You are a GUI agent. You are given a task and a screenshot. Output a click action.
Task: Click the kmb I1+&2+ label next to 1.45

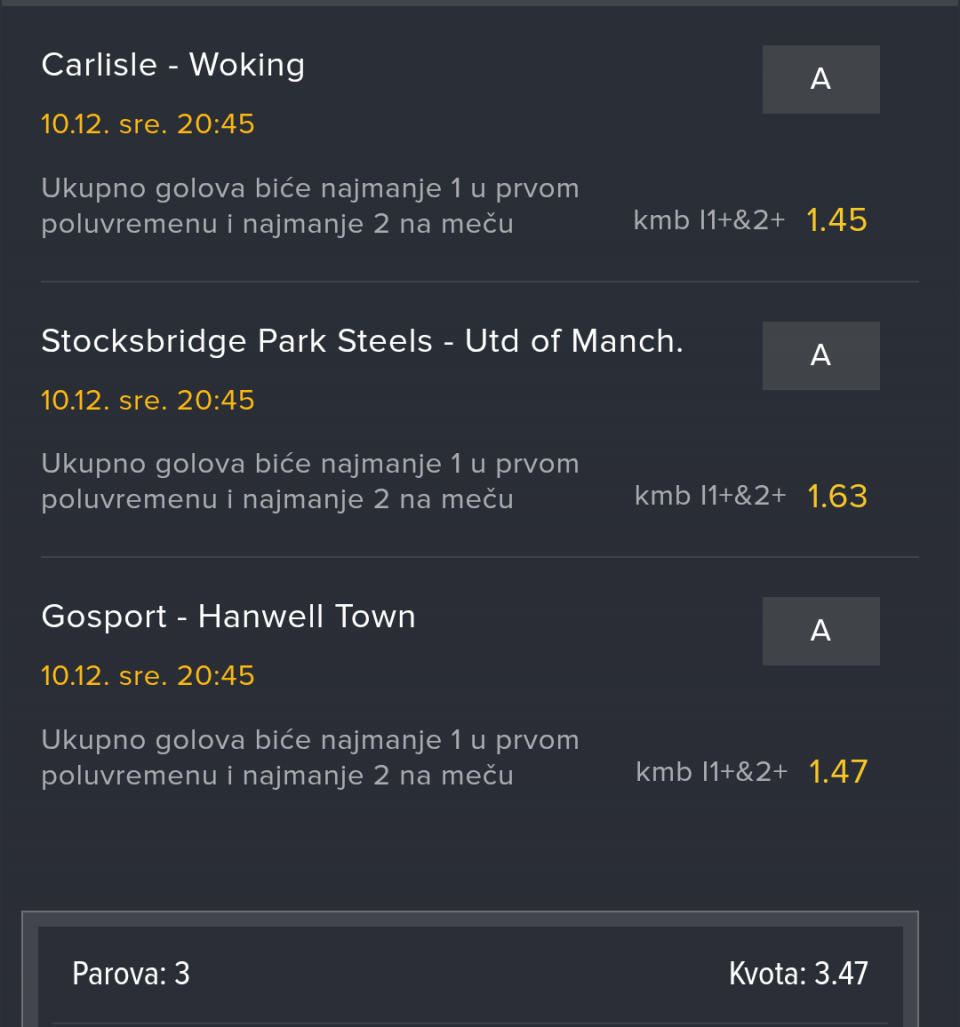click(710, 220)
